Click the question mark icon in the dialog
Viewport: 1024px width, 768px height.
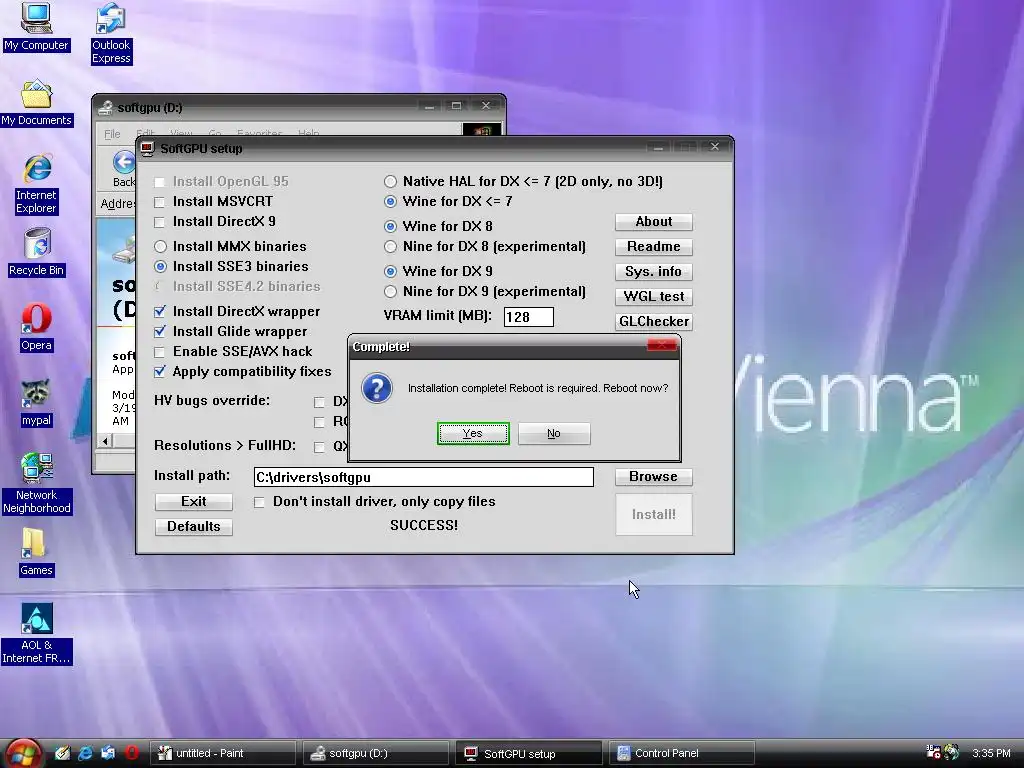point(377,388)
